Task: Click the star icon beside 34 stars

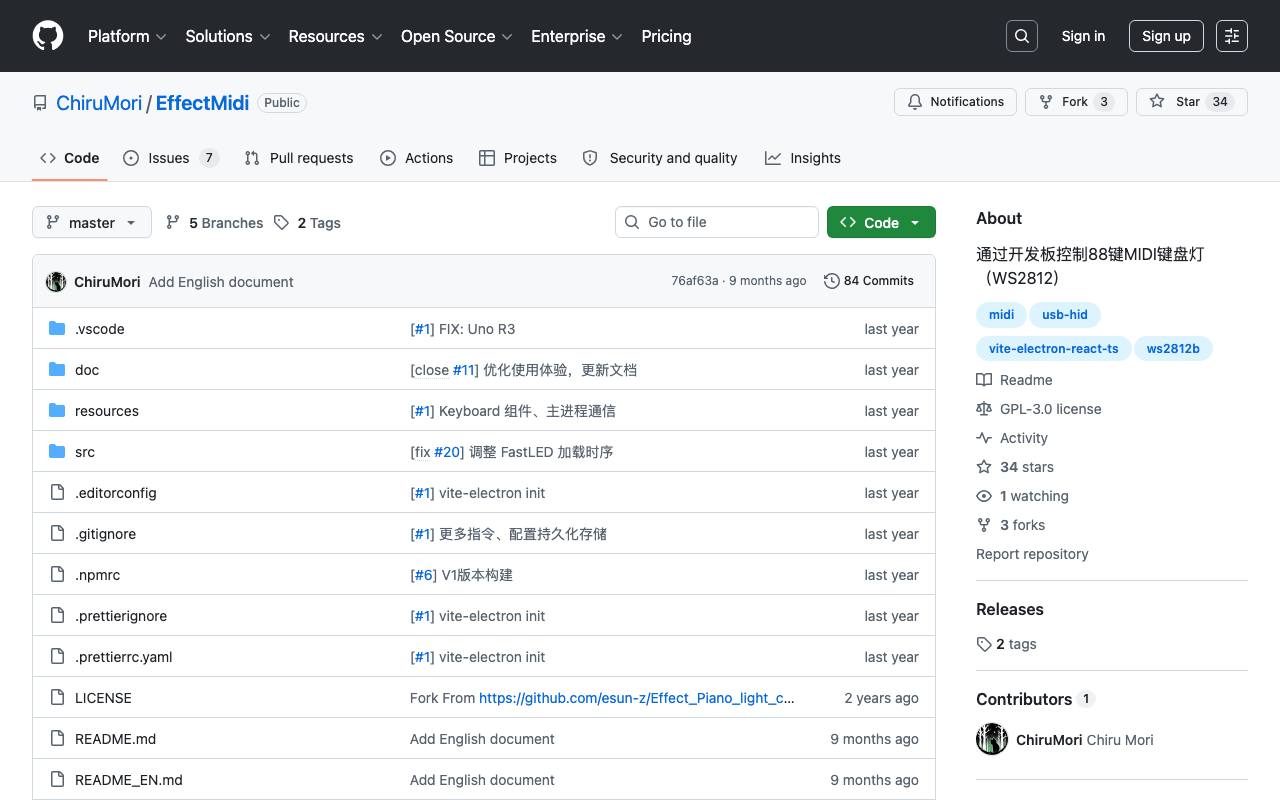Action: coord(984,467)
